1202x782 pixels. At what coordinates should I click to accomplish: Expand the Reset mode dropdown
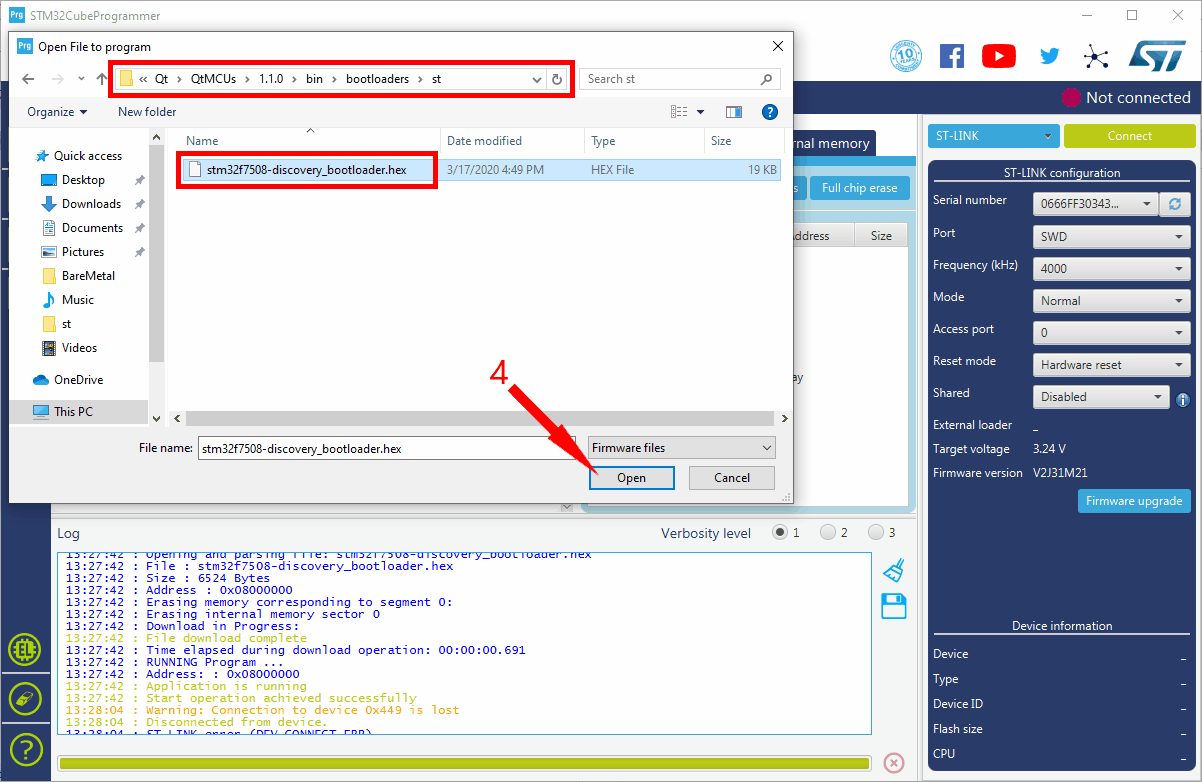pos(1111,364)
